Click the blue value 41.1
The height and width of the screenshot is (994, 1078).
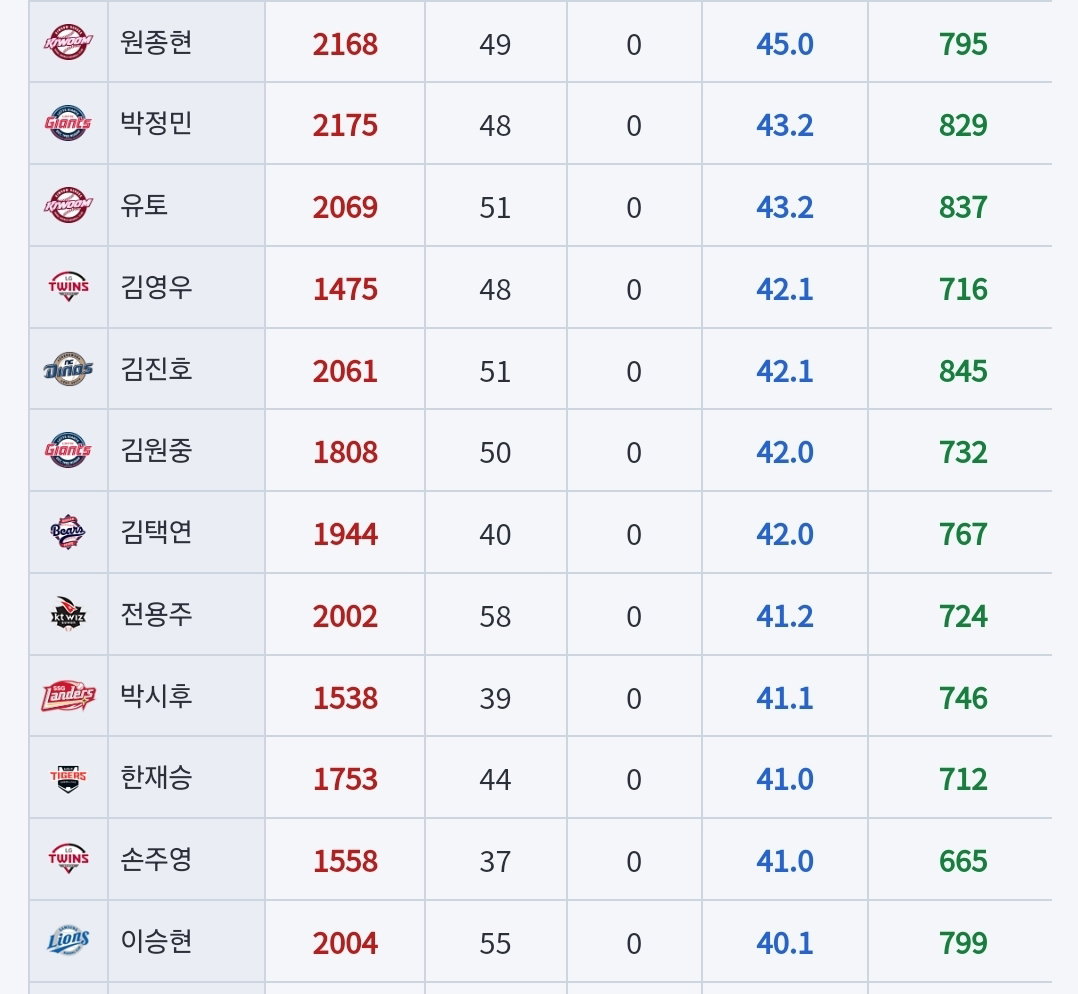[784, 698]
